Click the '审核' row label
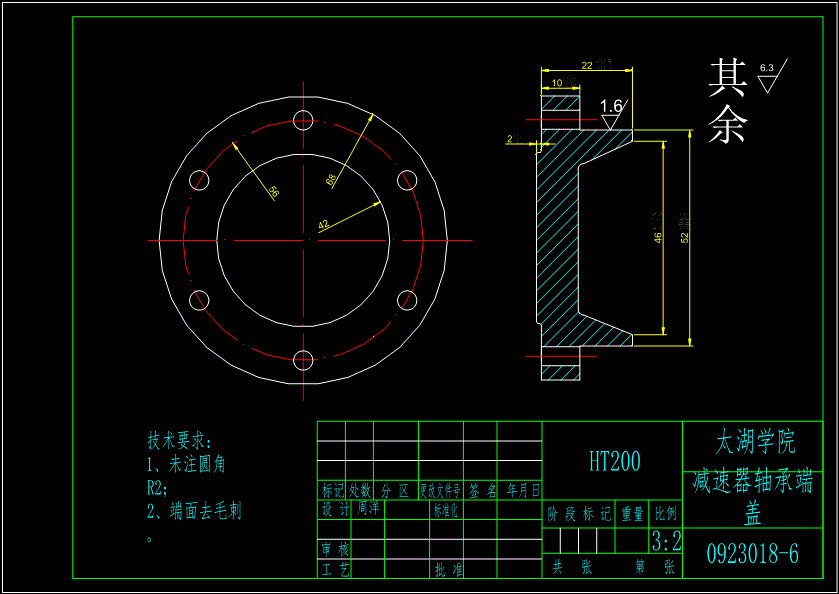Image resolution: width=839 pixels, height=594 pixels. coord(335,549)
